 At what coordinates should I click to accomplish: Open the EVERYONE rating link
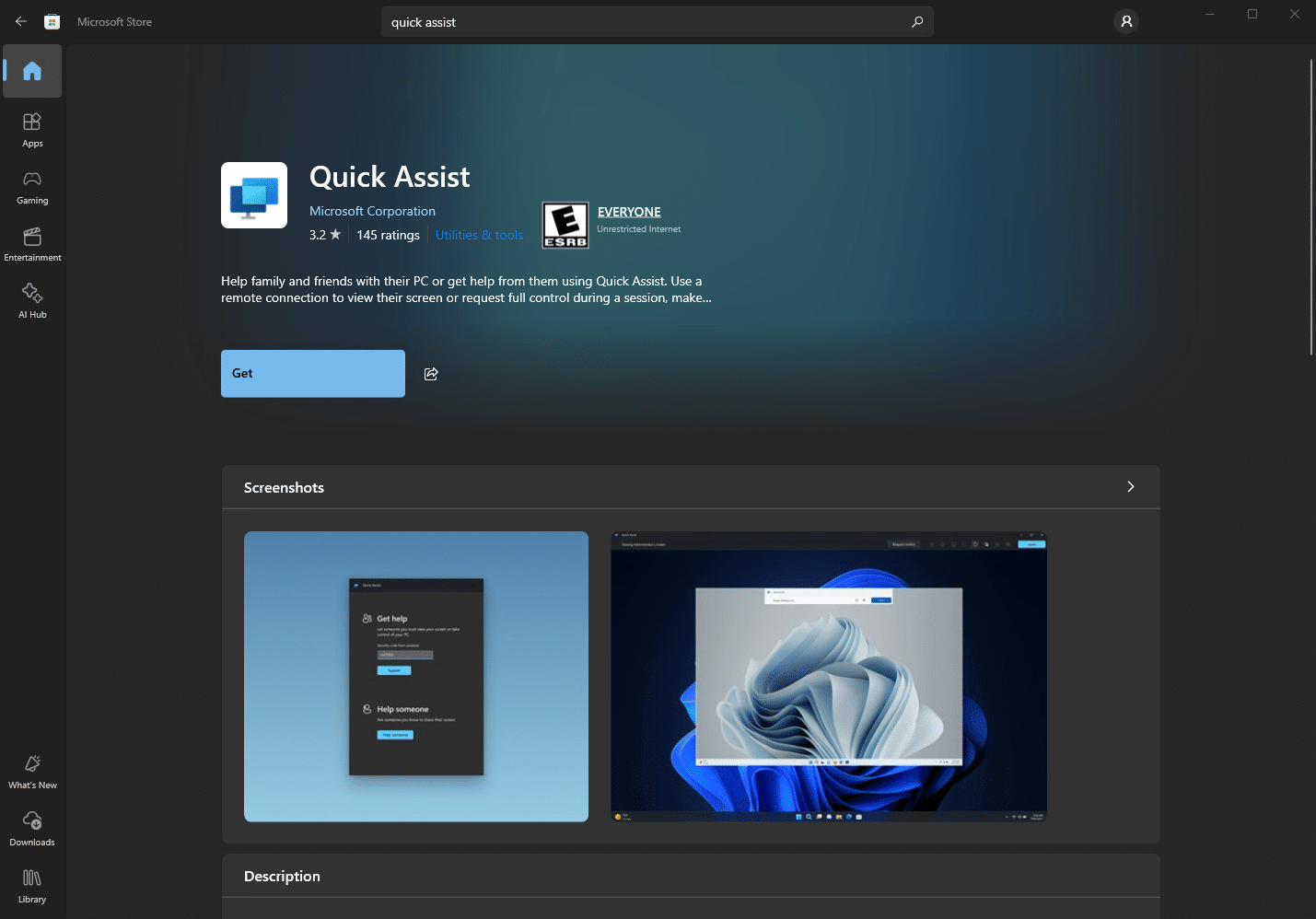point(629,212)
